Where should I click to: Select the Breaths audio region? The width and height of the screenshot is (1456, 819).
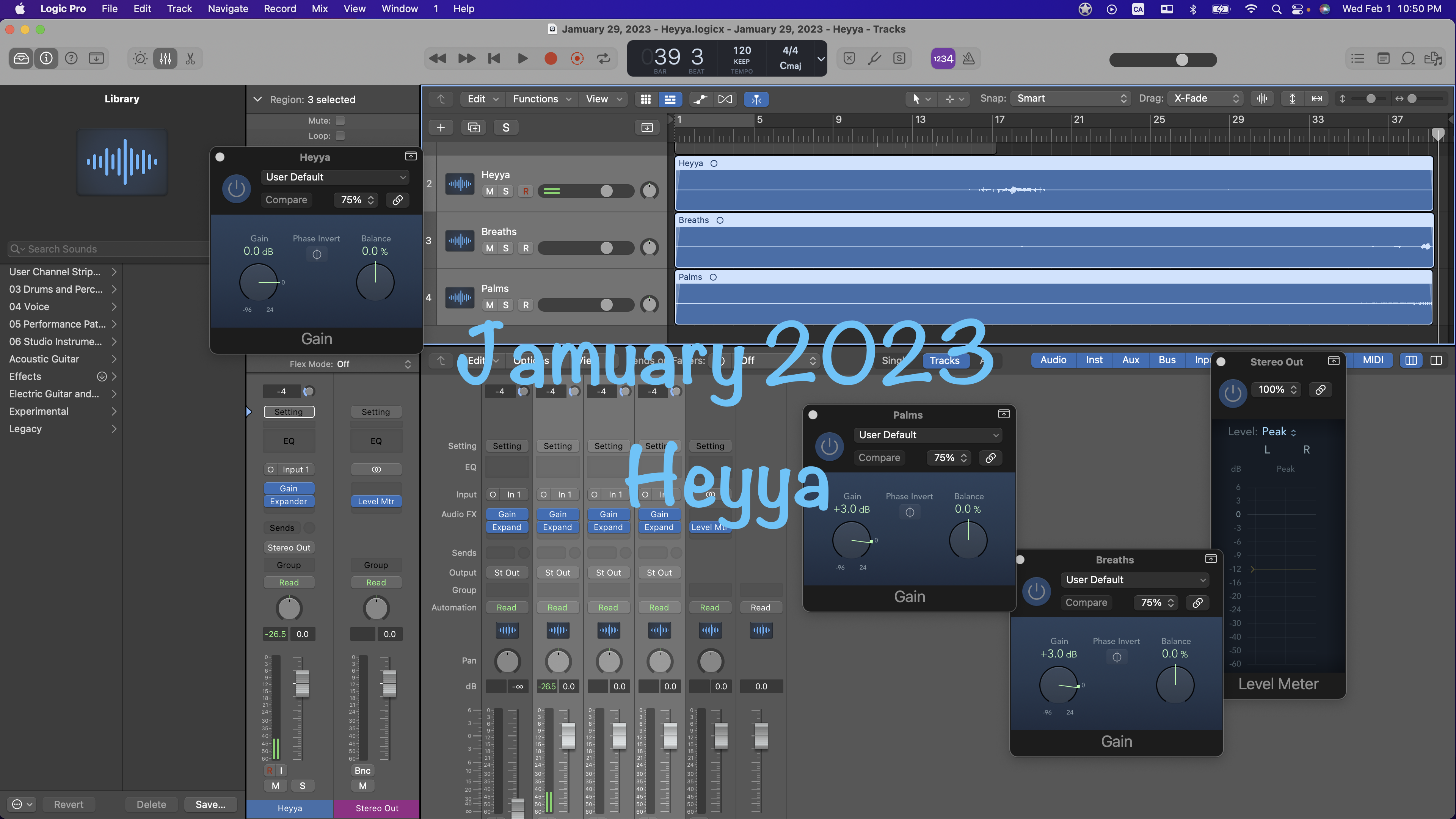coord(1054,240)
